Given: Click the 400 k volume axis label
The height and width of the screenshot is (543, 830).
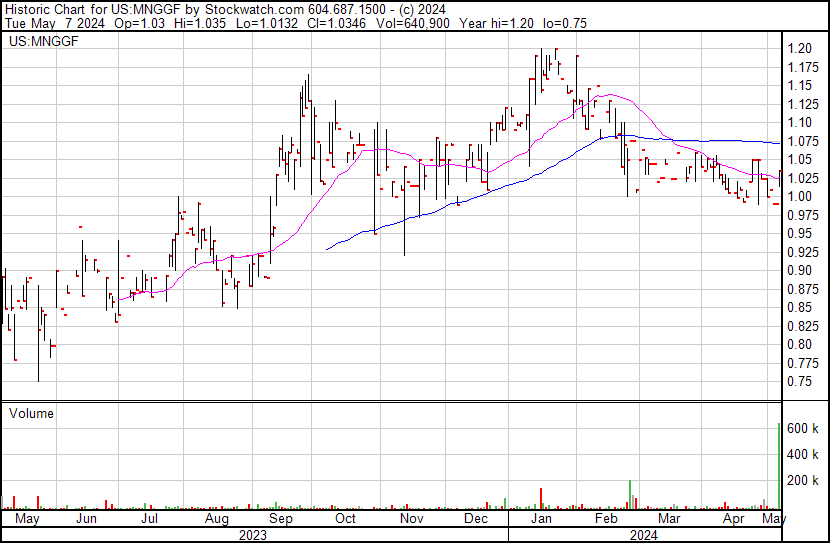Looking at the screenshot, I should tap(802, 454).
